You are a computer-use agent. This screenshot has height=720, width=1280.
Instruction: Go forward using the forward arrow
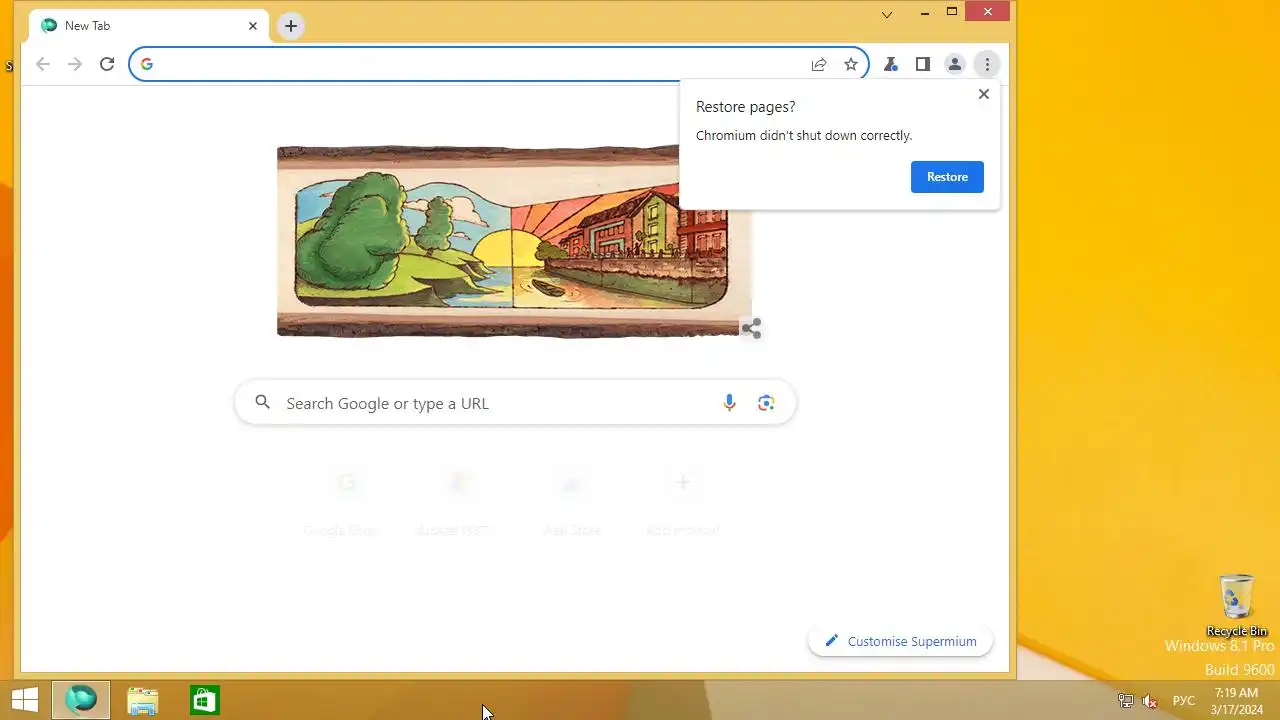tap(75, 64)
